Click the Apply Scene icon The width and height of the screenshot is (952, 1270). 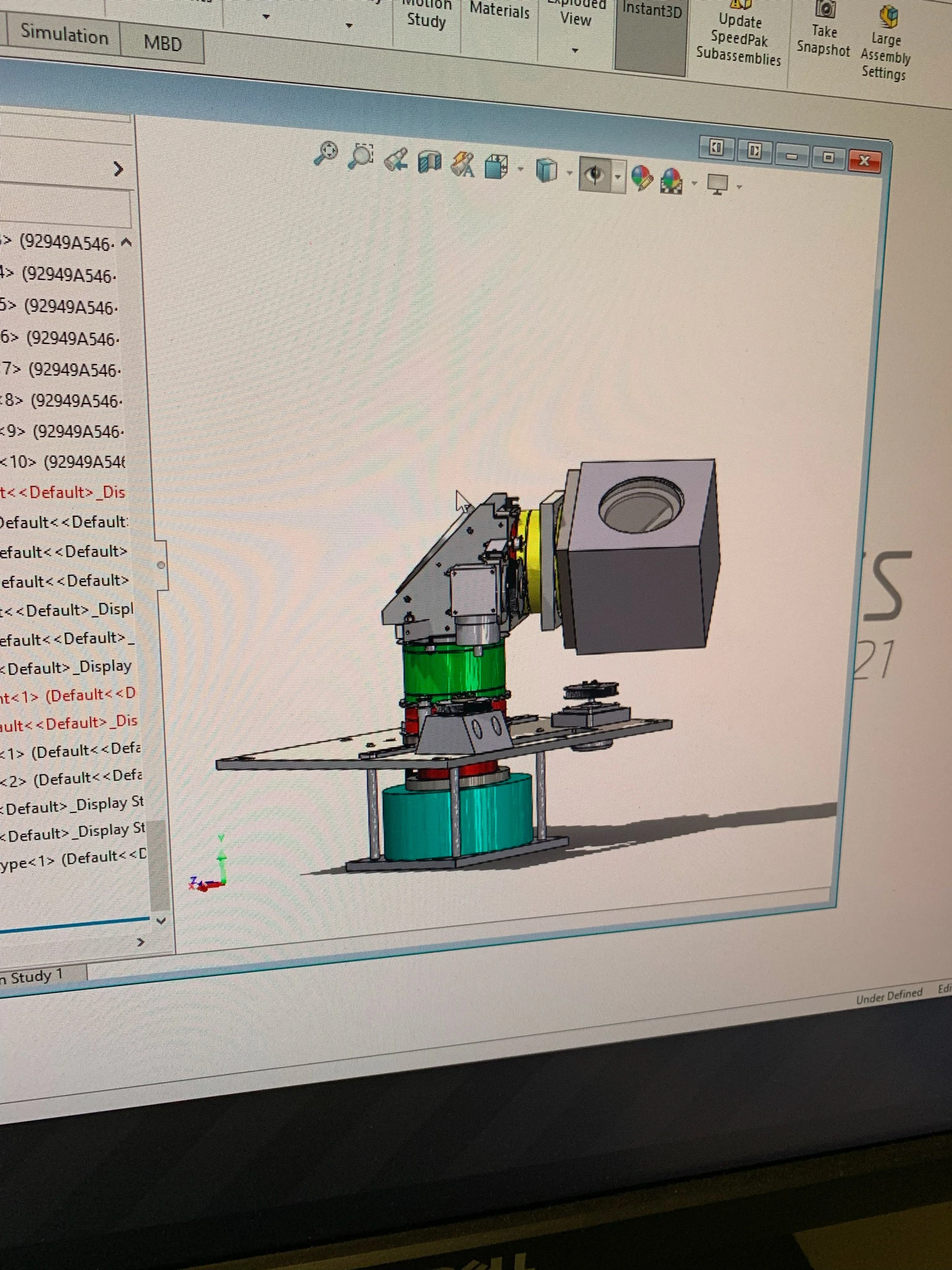(672, 181)
